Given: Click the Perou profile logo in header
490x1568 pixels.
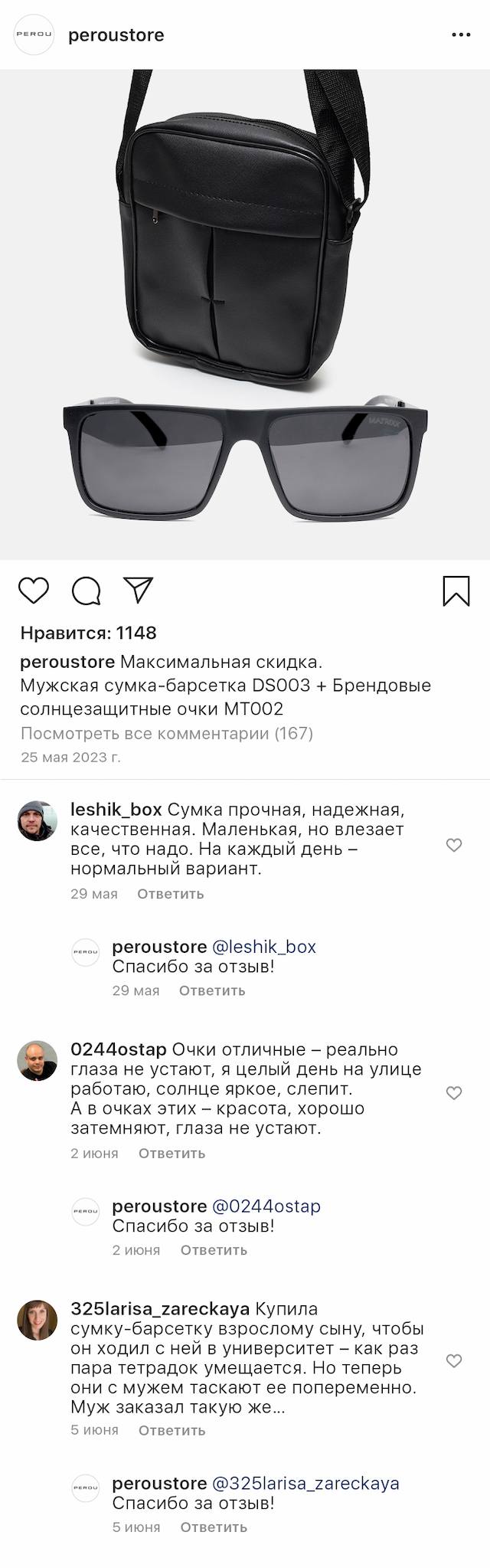Looking at the screenshot, I should pos(34,35).
